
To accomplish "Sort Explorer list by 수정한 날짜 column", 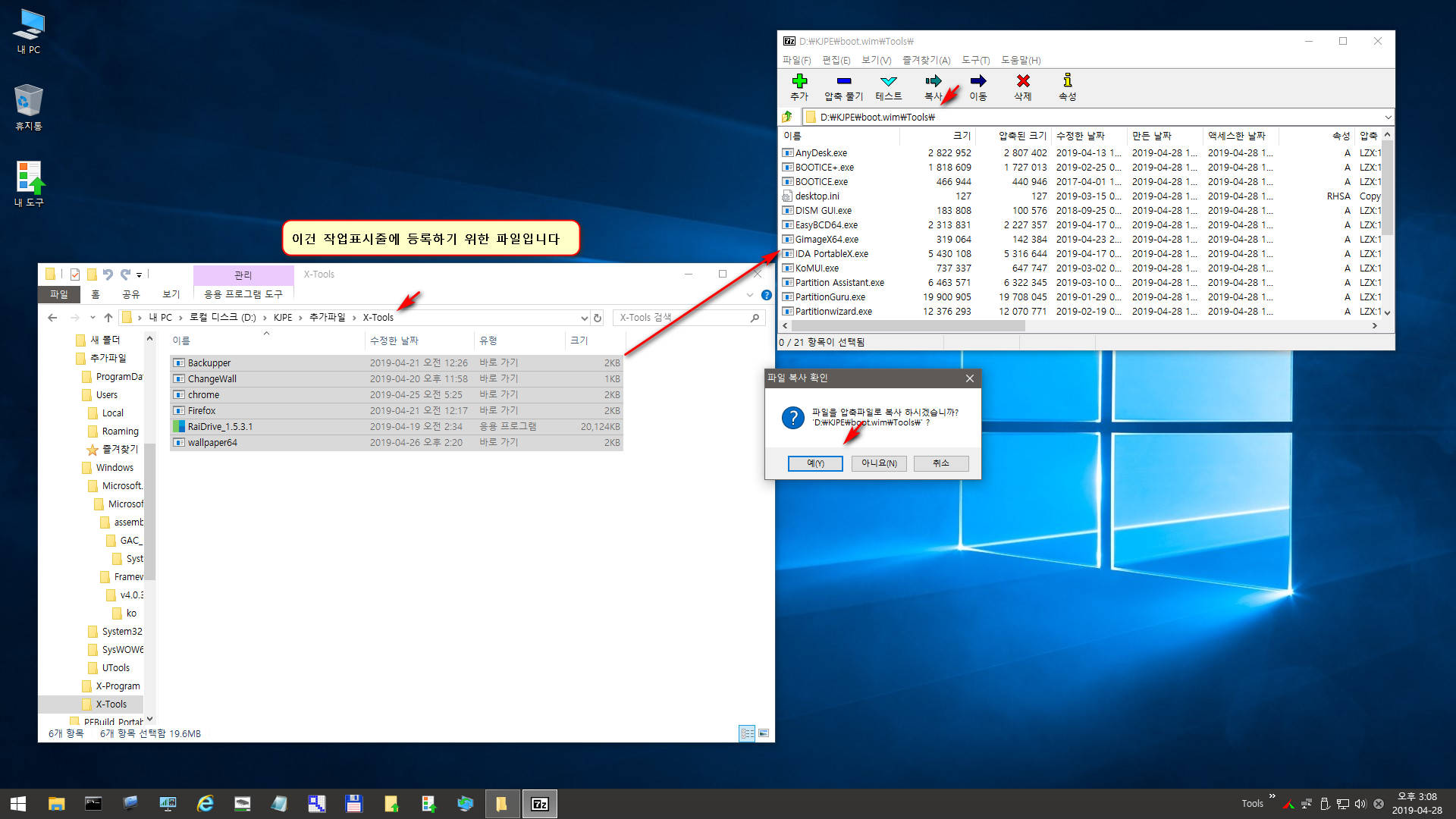I will 419,340.
